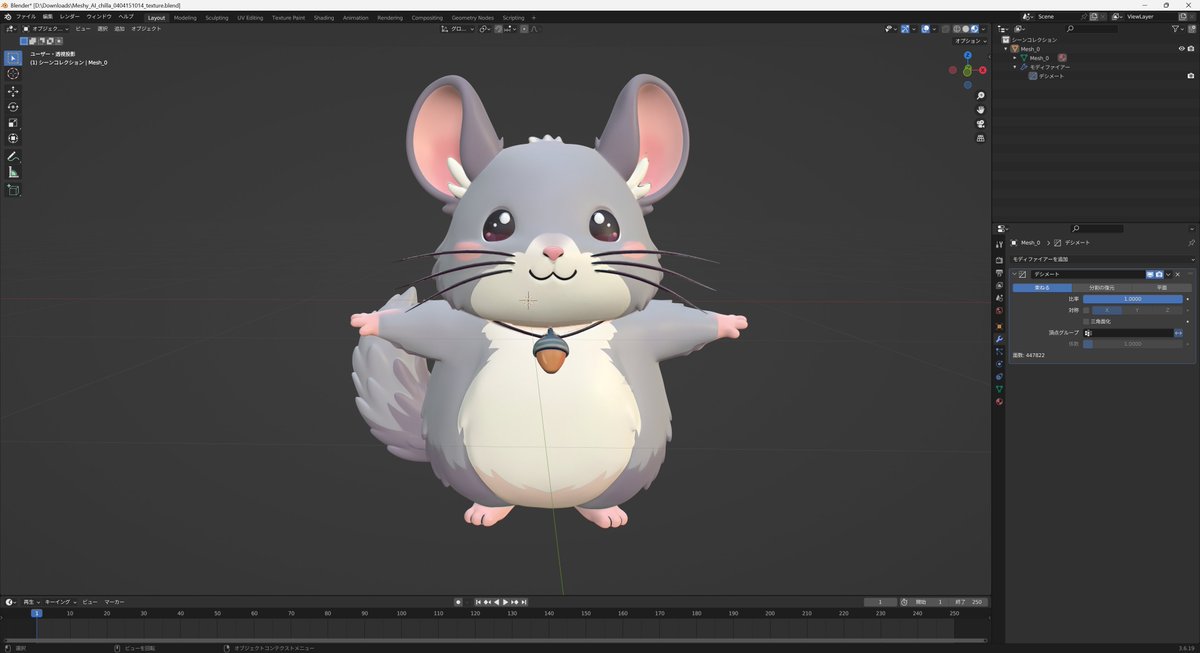
Task: Collapse the モディファイアー tree item
Action: click(x=1014, y=67)
